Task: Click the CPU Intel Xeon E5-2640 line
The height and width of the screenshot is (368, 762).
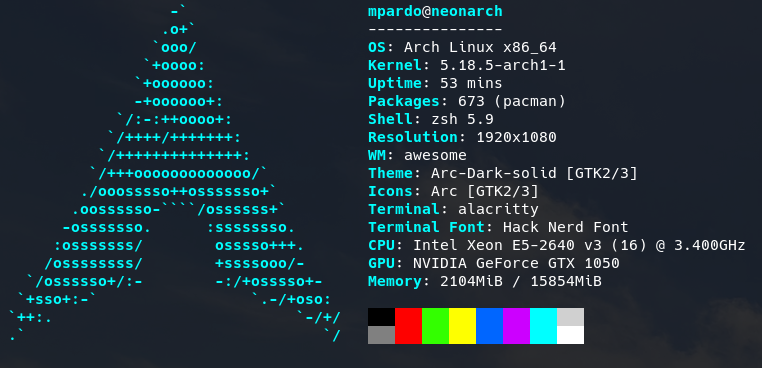Action: (556, 245)
